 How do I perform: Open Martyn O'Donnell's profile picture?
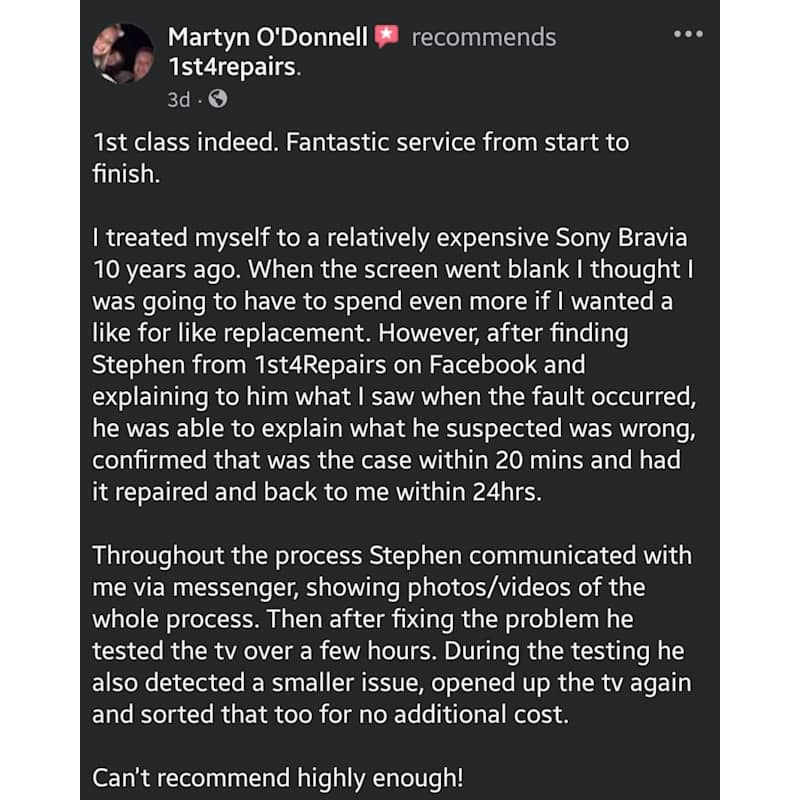point(123,54)
